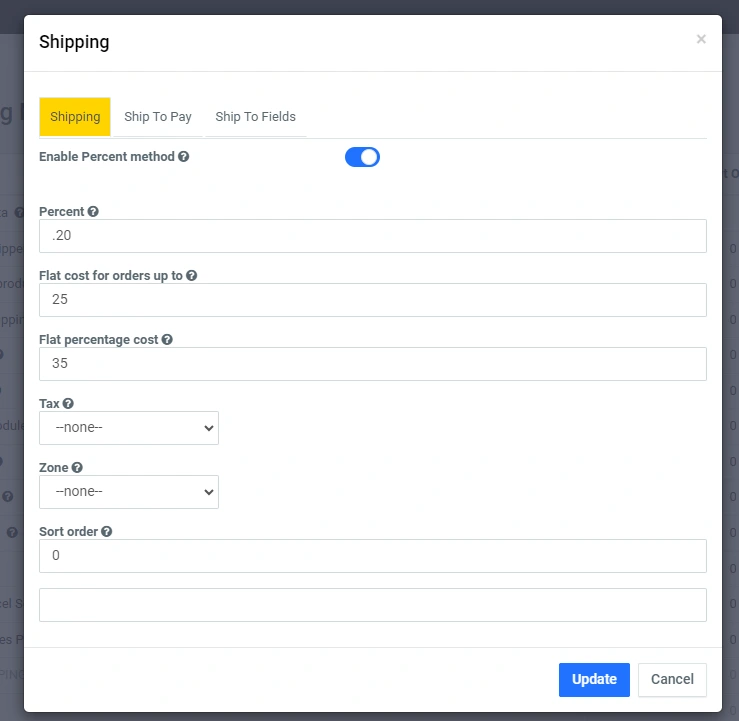Focus the Percent input field
The width and height of the screenshot is (739, 721).
[x=372, y=236]
